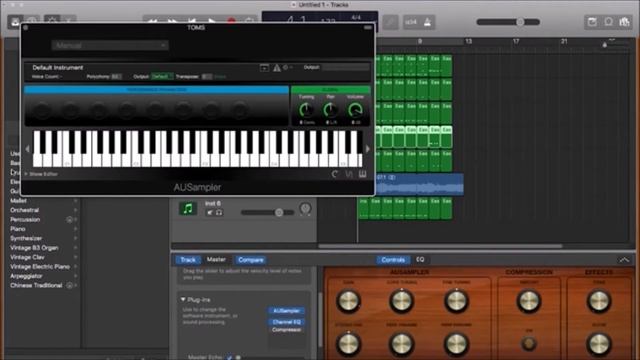Open the AUSampler plug-in slot

click(286, 311)
